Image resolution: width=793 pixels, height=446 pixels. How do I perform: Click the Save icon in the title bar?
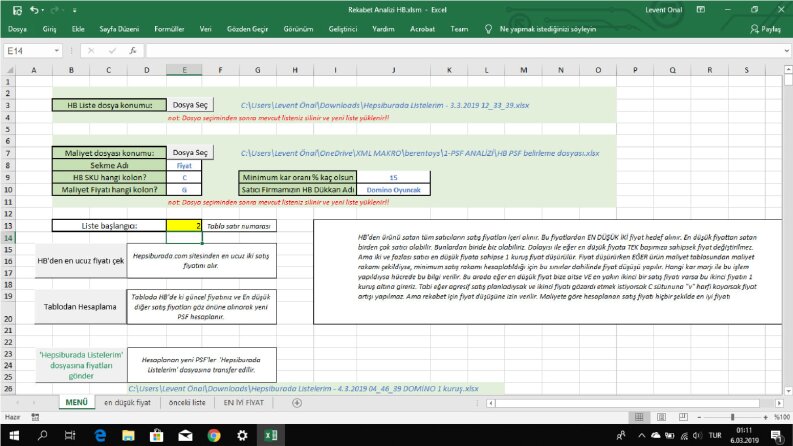tap(17, 10)
